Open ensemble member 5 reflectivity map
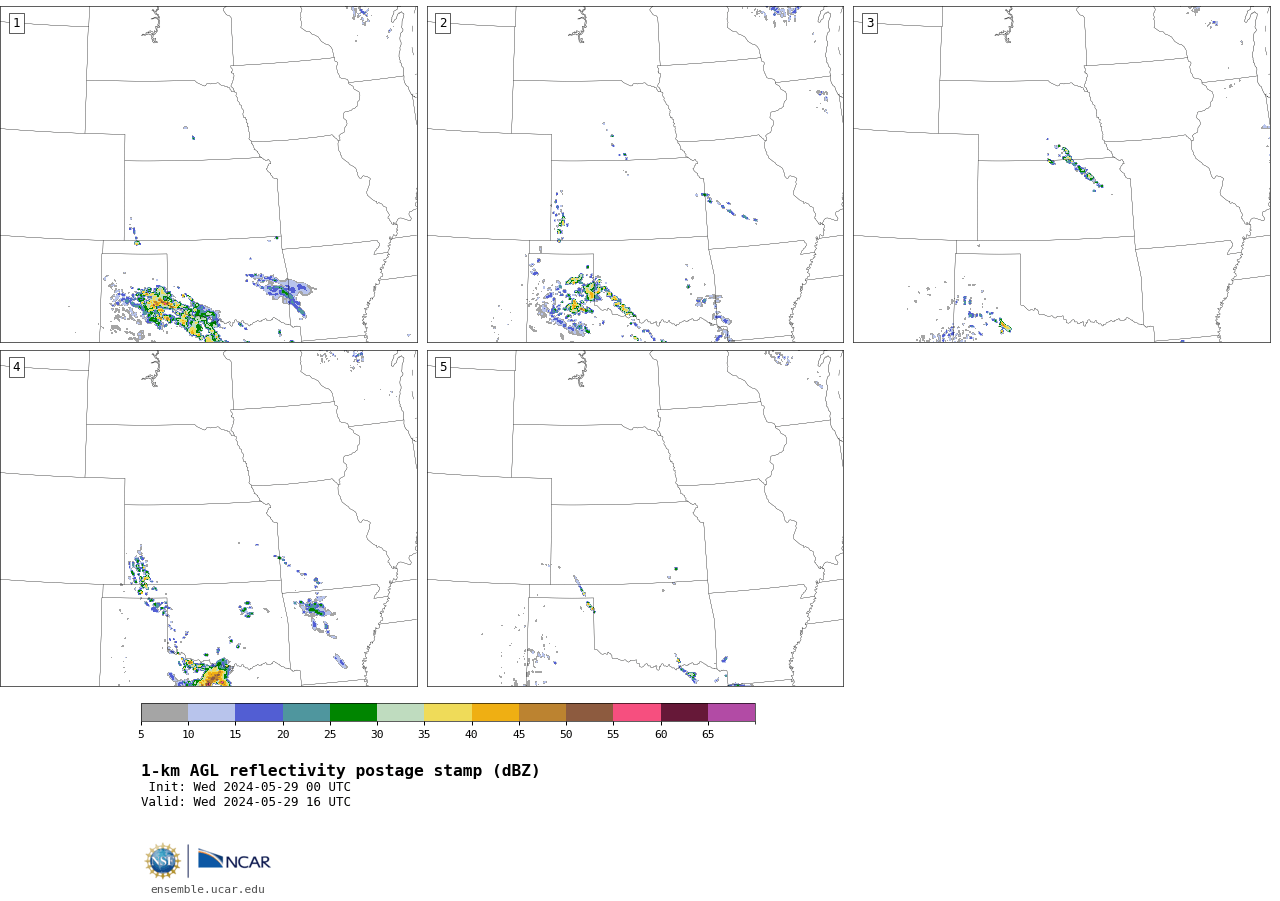 (x=635, y=518)
